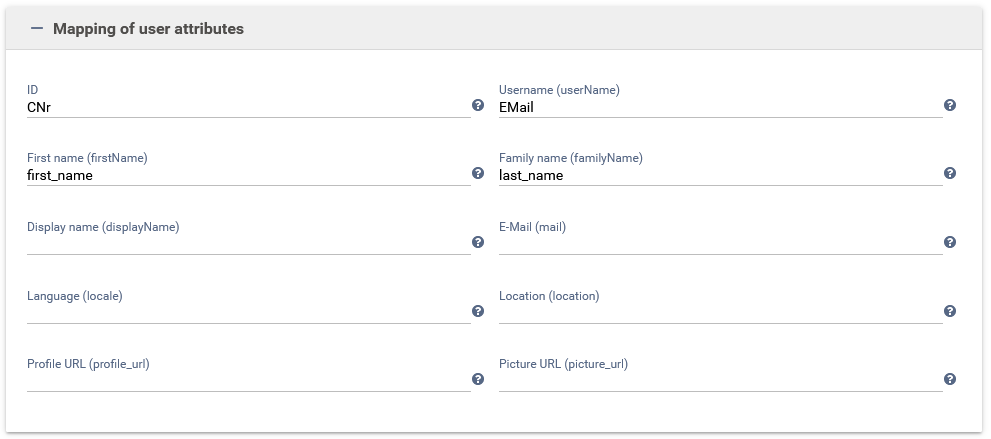Open help for First name field
Viewport: 991px width, 439px height.
tap(478, 173)
